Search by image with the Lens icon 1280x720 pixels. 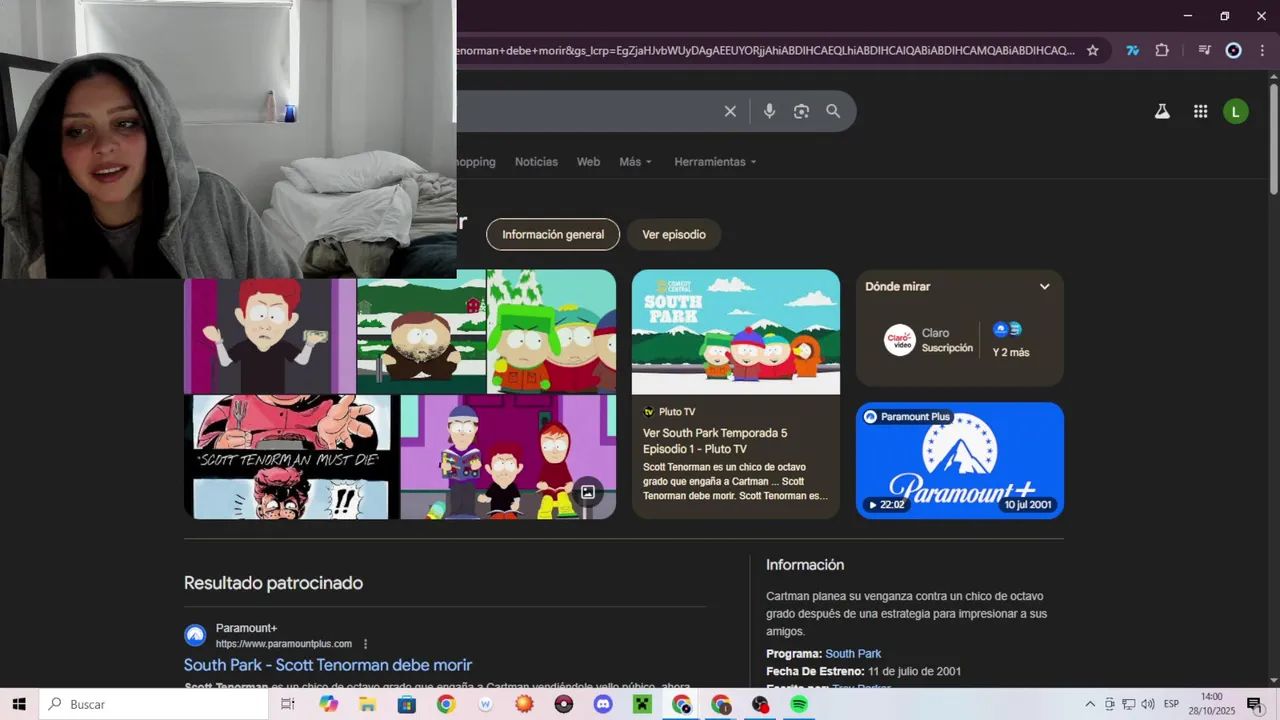[x=801, y=111]
